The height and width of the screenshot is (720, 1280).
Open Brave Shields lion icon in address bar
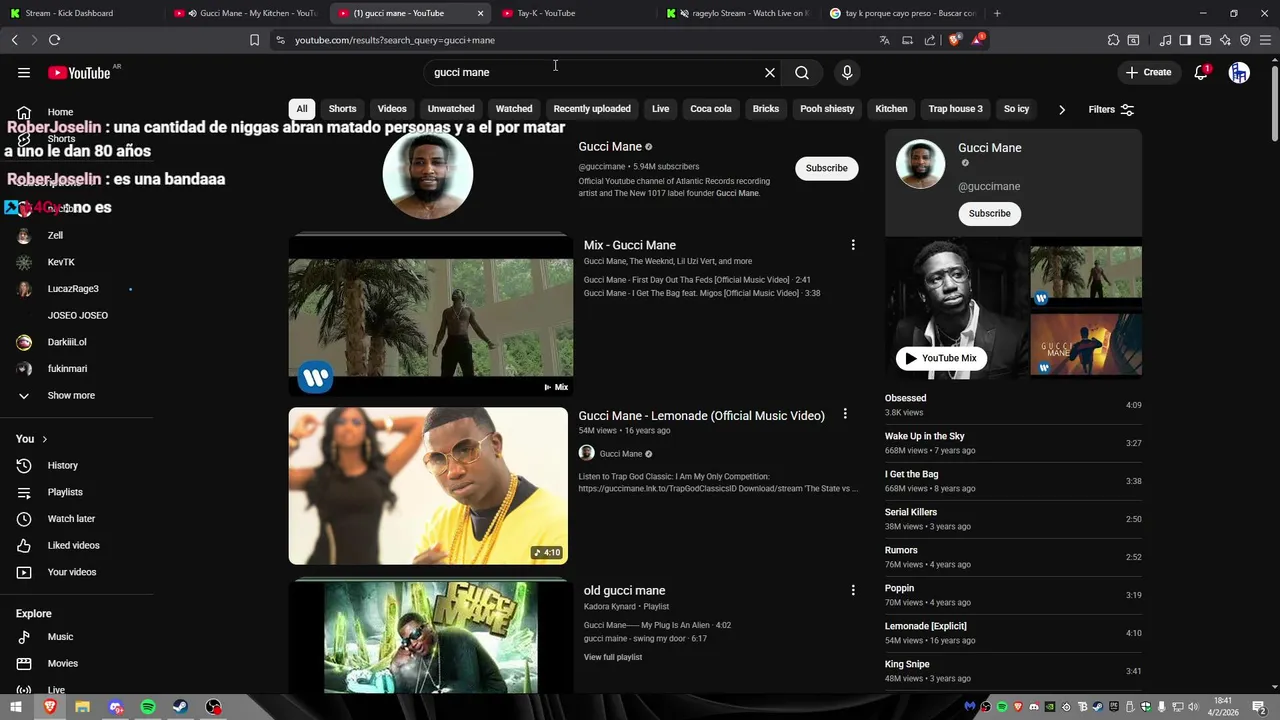(x=954, y=40)
